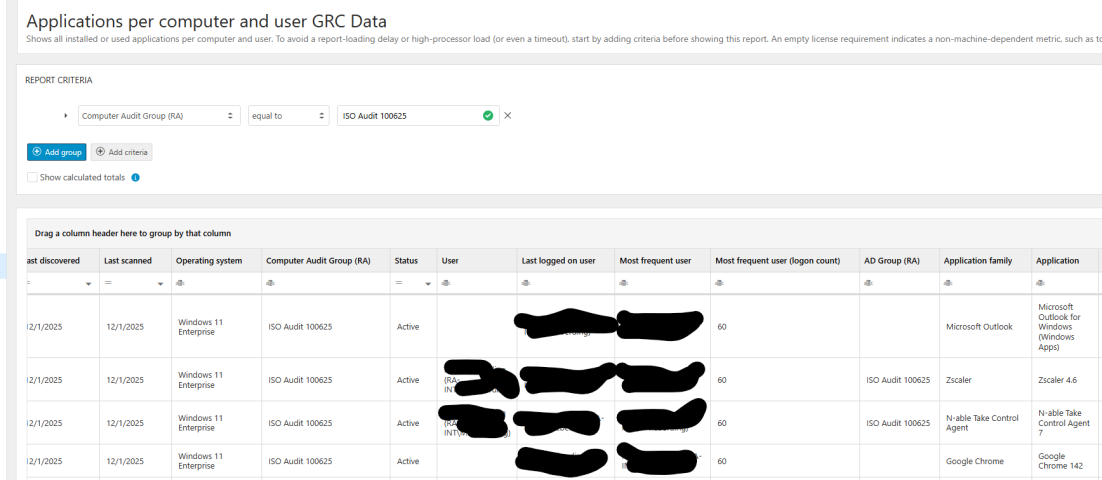
Task: Click the group-by drag area panel
Action: click(562, 233)
